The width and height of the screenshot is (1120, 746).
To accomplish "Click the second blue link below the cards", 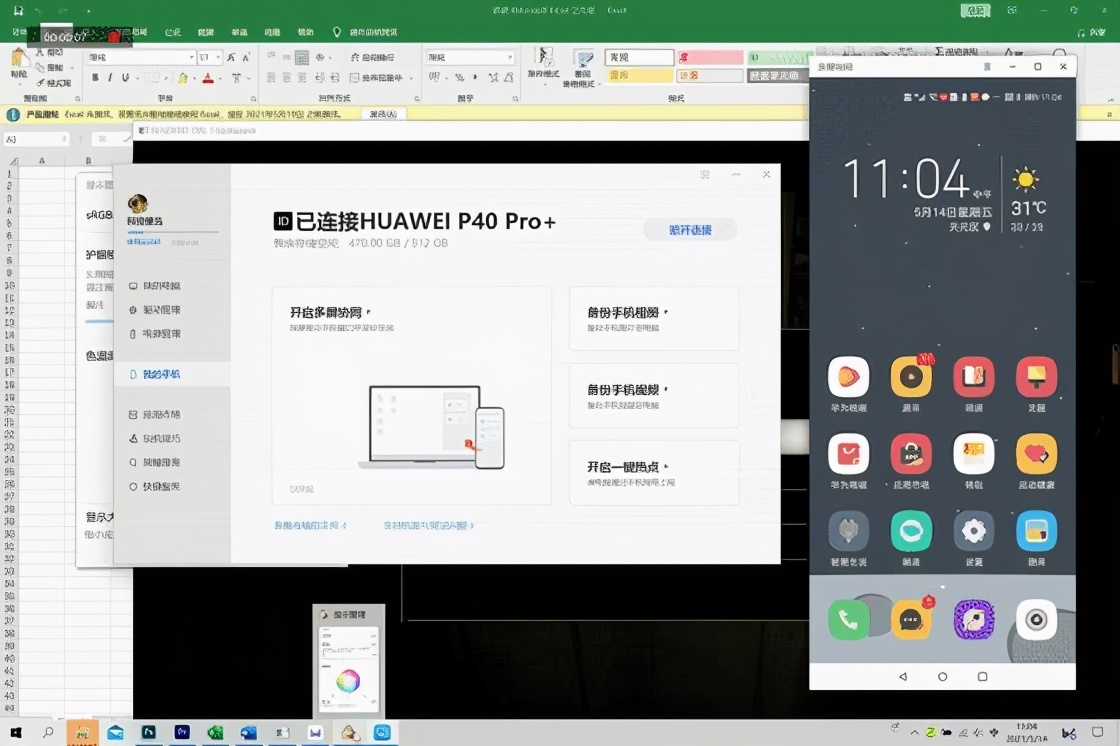I will (428, 525).
